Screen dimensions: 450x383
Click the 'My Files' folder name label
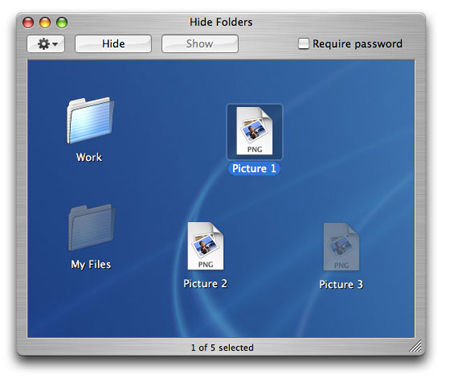click(91, 264)
